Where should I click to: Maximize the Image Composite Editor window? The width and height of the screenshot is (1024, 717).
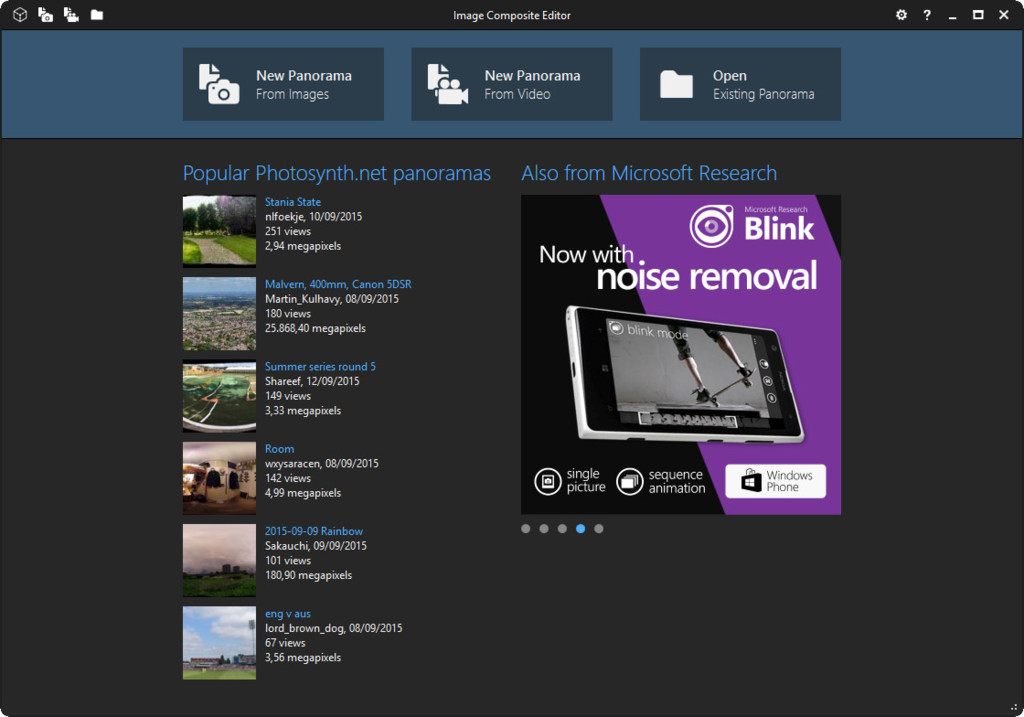978,15
